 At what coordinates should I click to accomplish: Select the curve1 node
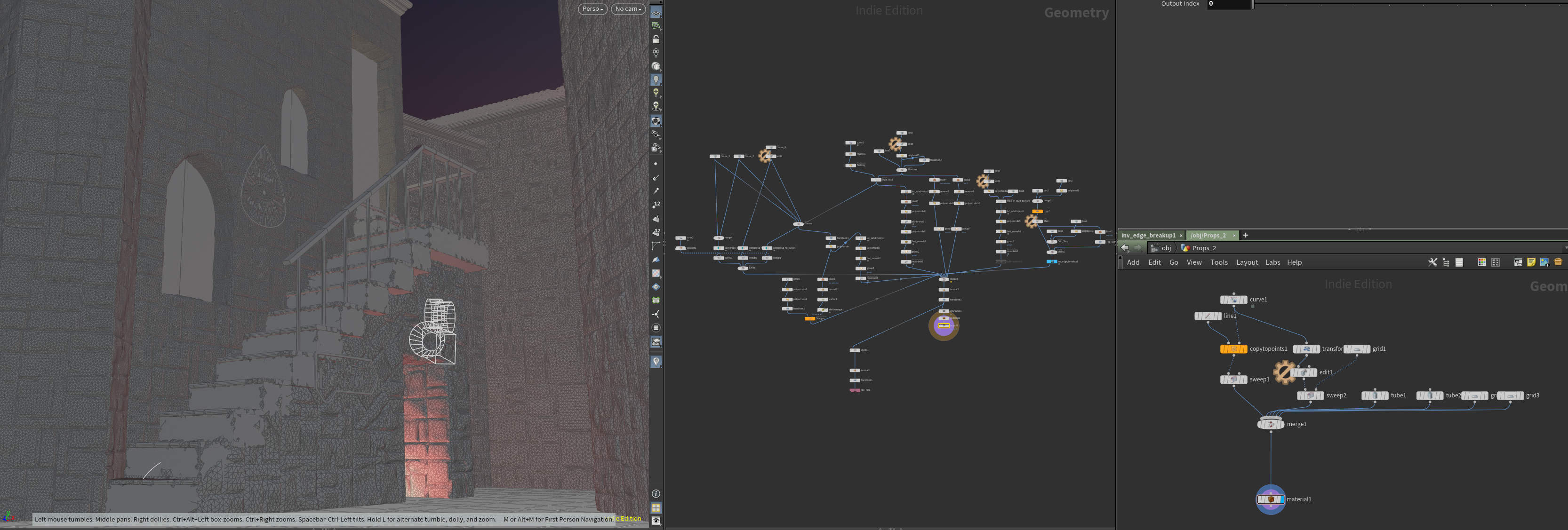pos(1233,300)
